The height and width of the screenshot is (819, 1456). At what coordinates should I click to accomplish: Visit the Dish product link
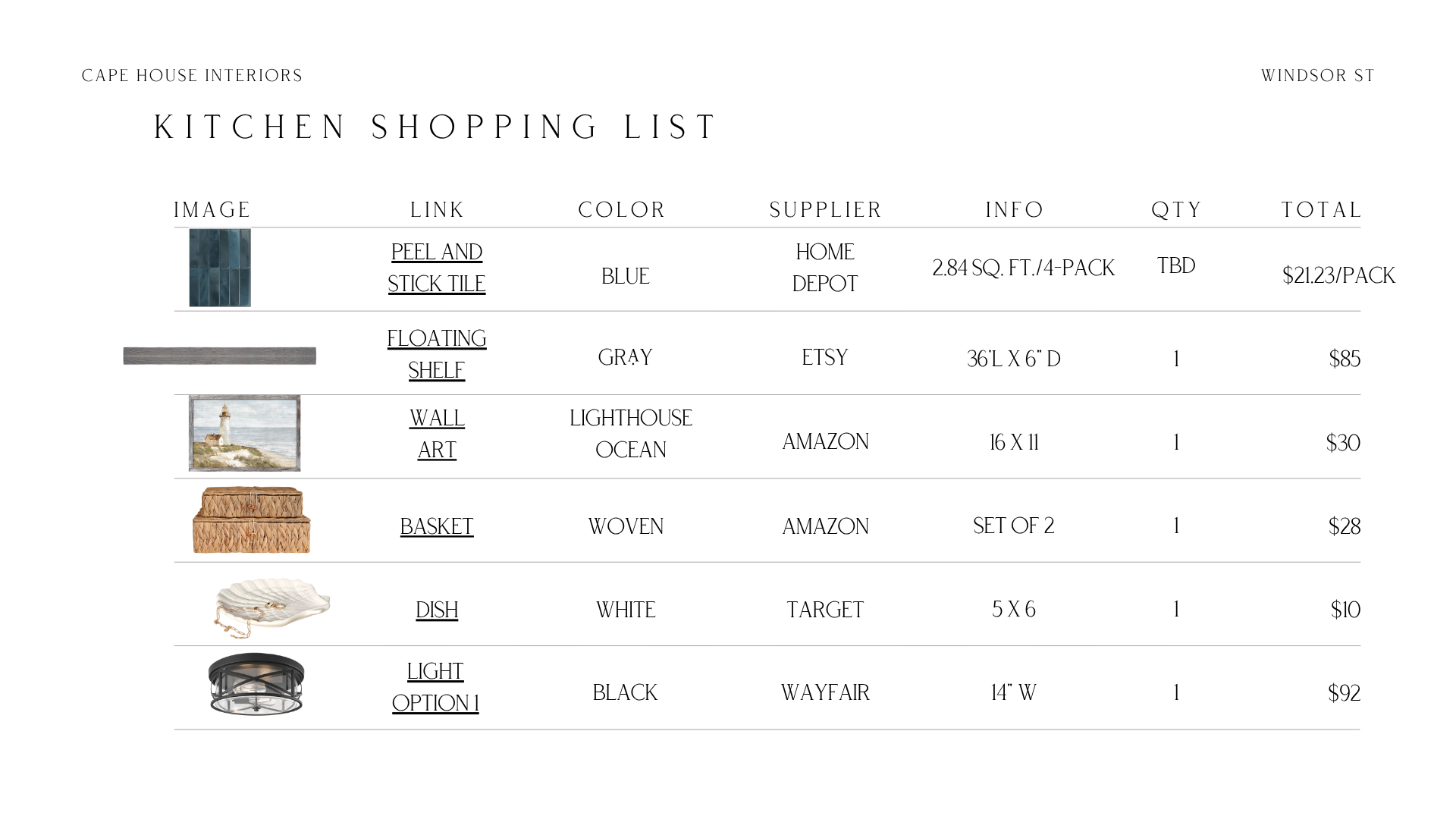coord(437,610)
